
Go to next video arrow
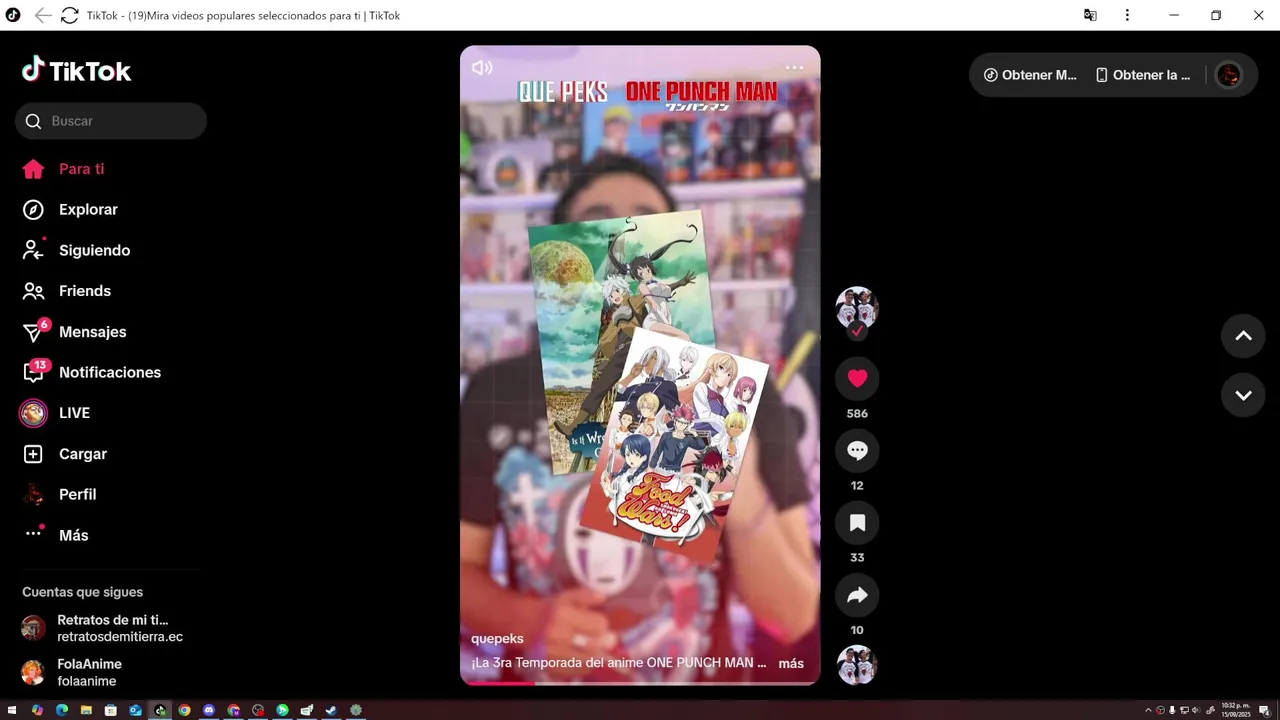pyautogui.click(x=1243, y=395)
